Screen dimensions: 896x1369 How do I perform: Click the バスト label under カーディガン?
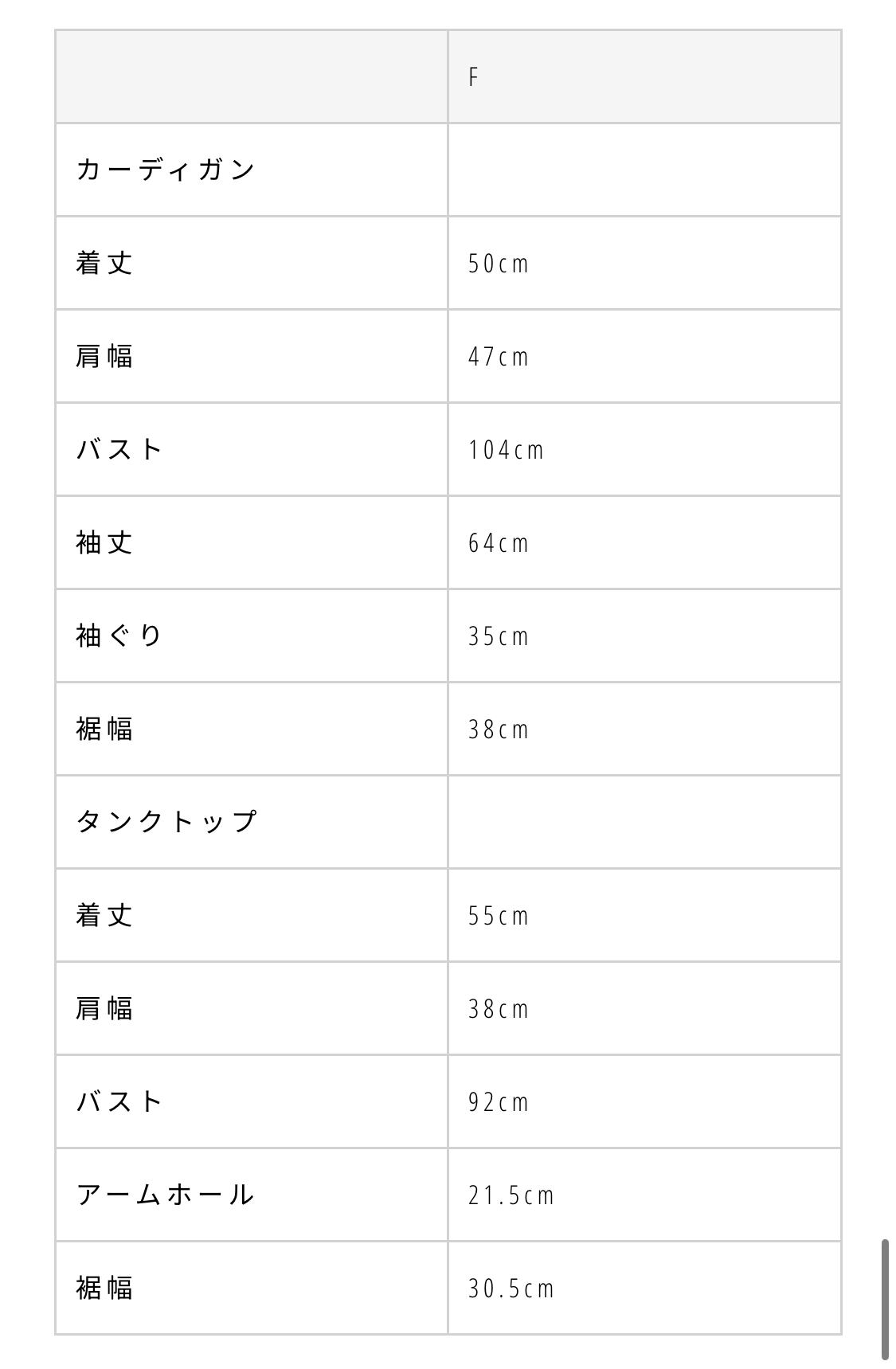119,450
